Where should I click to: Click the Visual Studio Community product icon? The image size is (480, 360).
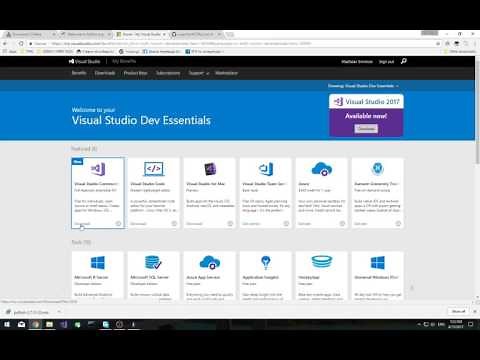[x=98, y=169]
